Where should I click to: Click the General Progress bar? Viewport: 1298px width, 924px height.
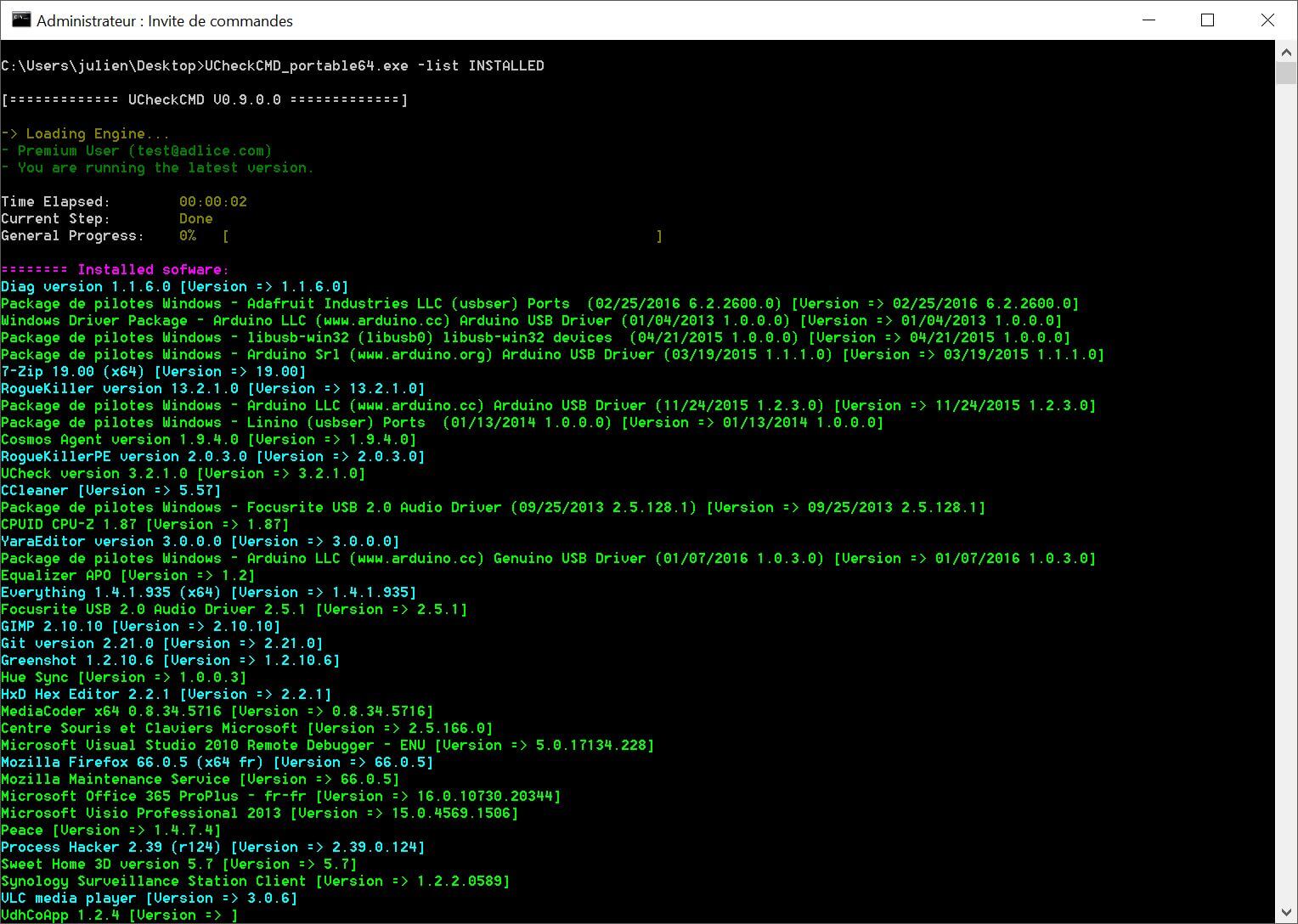click(x=442, y=236)
